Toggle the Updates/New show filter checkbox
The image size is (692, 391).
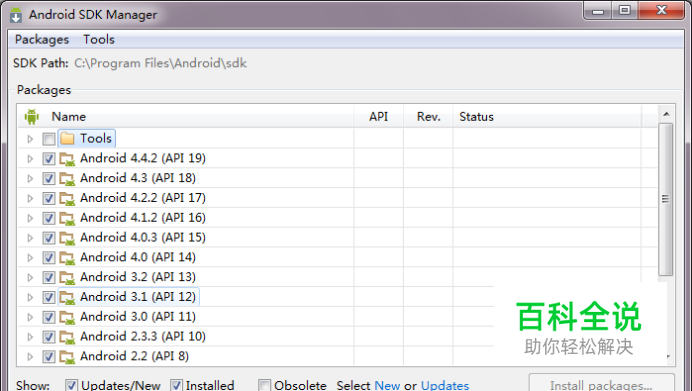click(71, 385)
